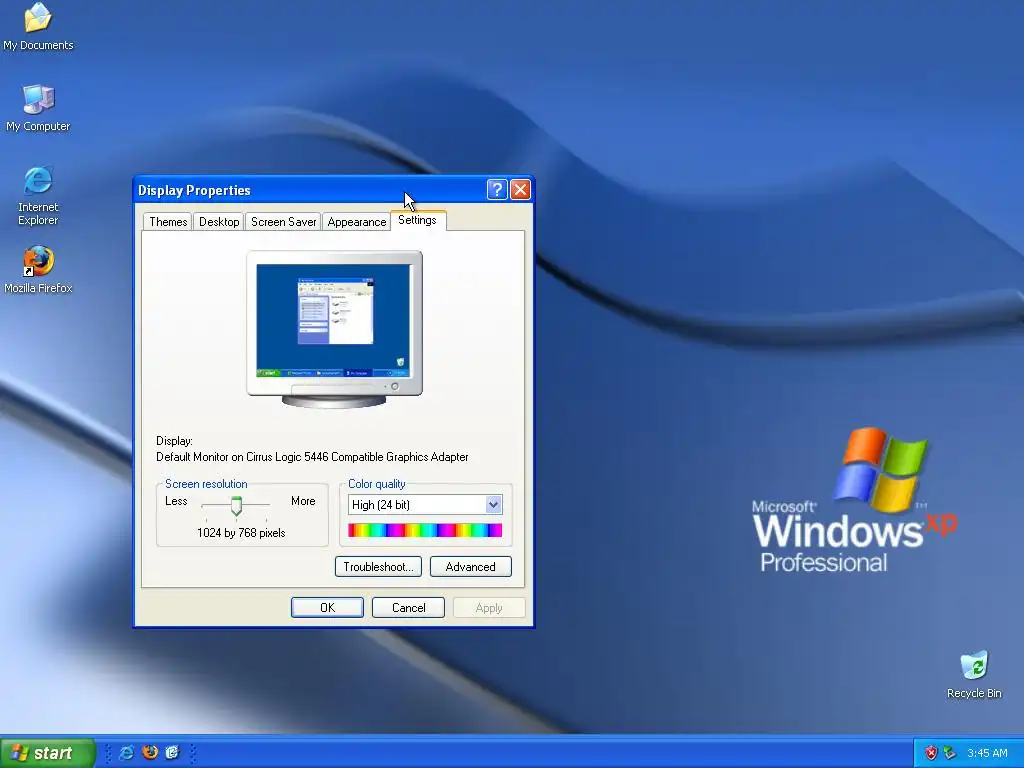Launch Firefox from the Quick Launch bar
The height and width of the screenshot is (768, 1024).
[x=150, y=752]
